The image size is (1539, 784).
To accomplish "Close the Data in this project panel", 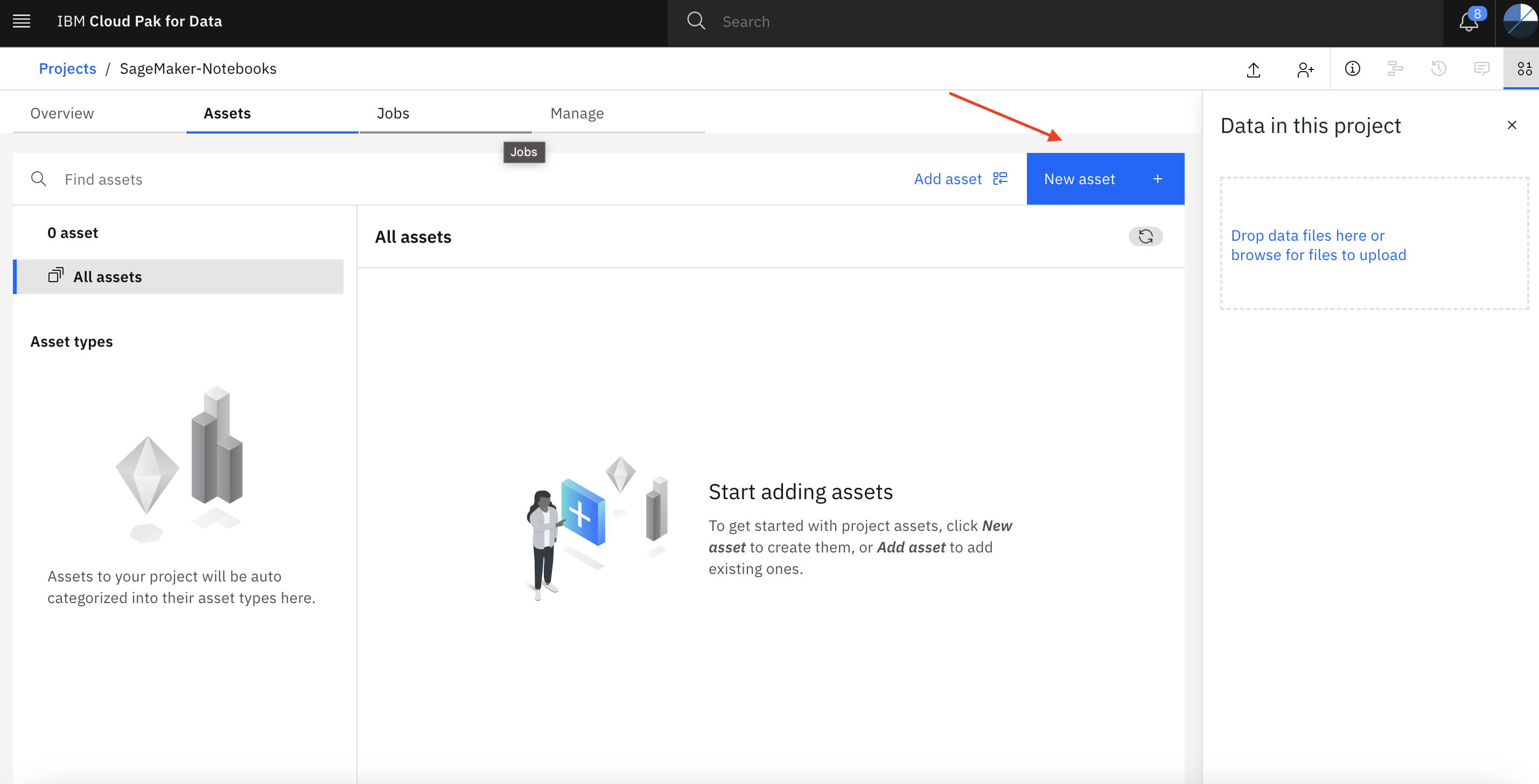I will click(1512, 125).
